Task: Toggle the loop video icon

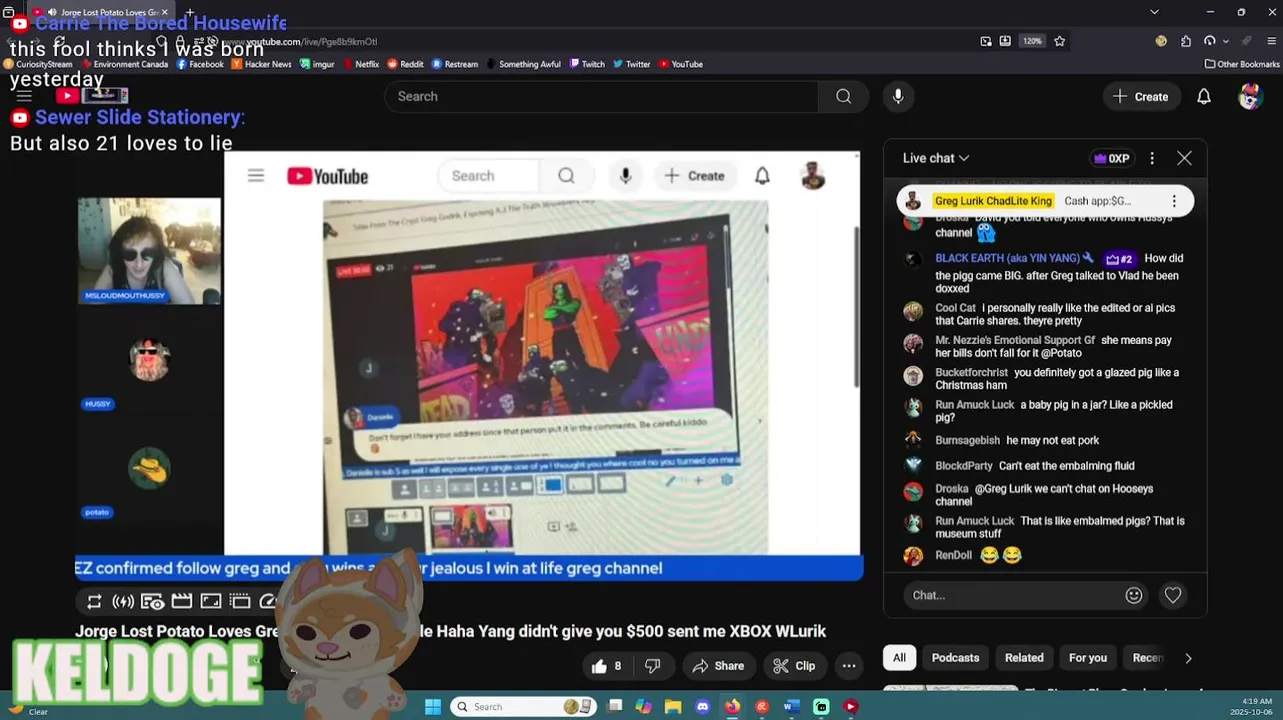Action: [x=94, y=601]
